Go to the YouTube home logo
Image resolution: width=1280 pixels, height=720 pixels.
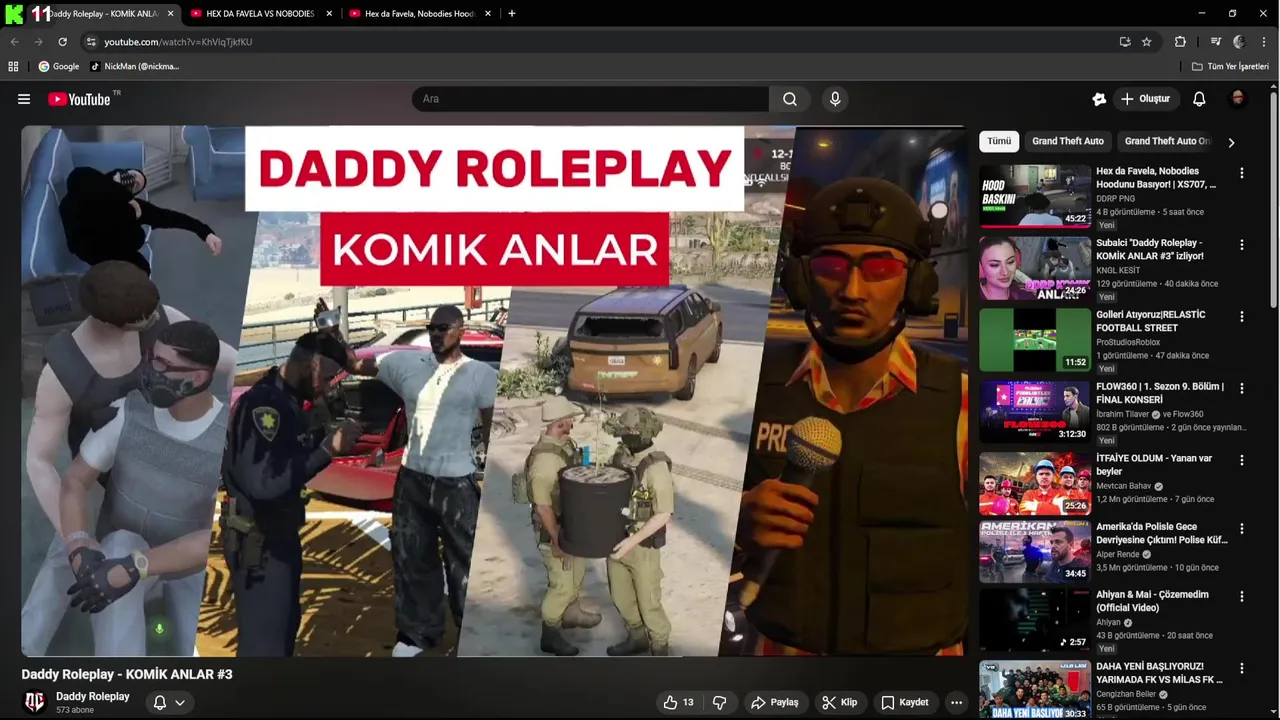point(79,99)
